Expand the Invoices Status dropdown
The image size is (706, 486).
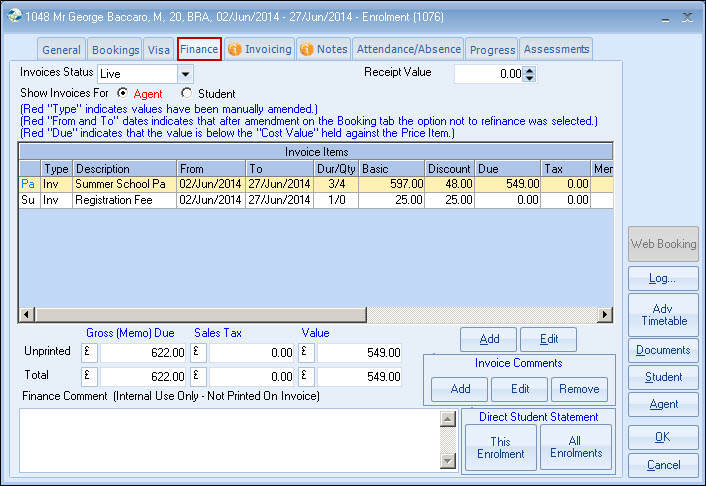(x=185, y=74)
